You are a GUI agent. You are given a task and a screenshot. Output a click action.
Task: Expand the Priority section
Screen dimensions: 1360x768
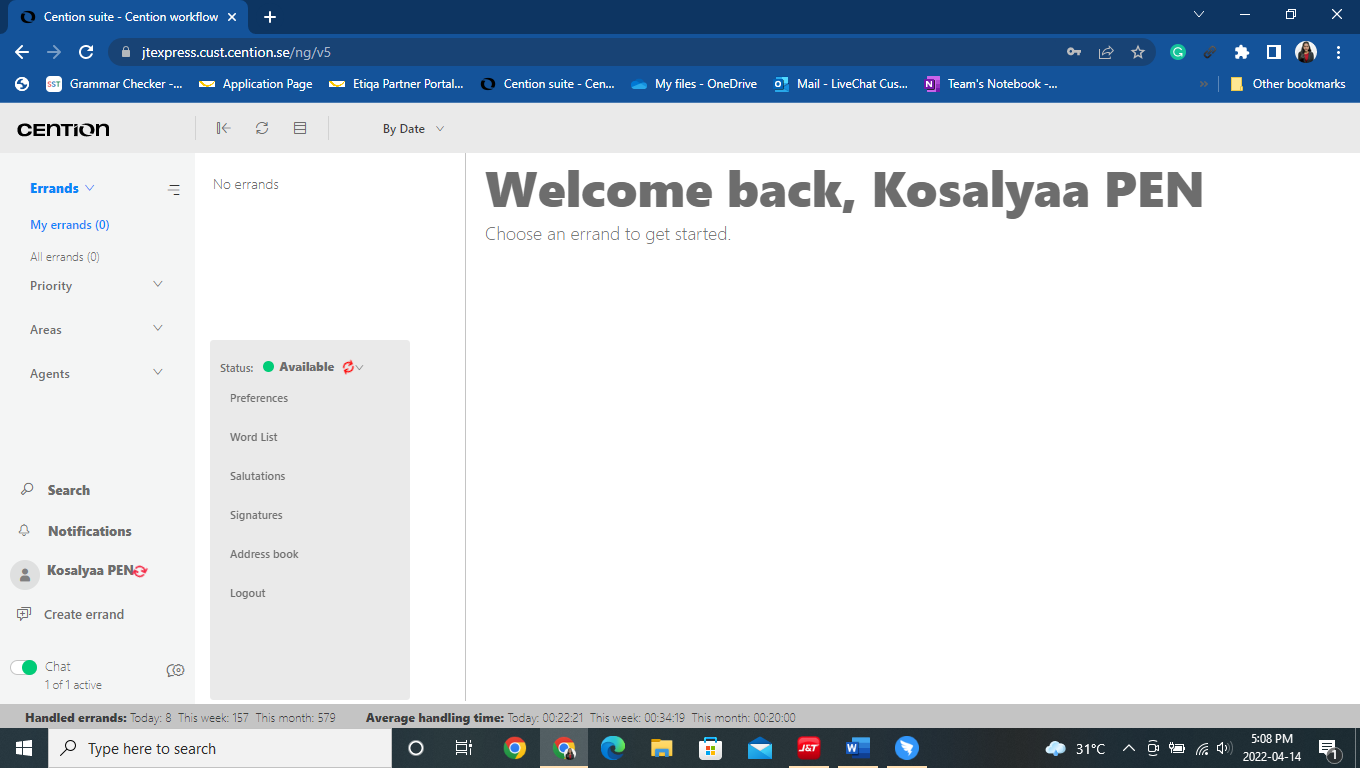tap(157, 285)
